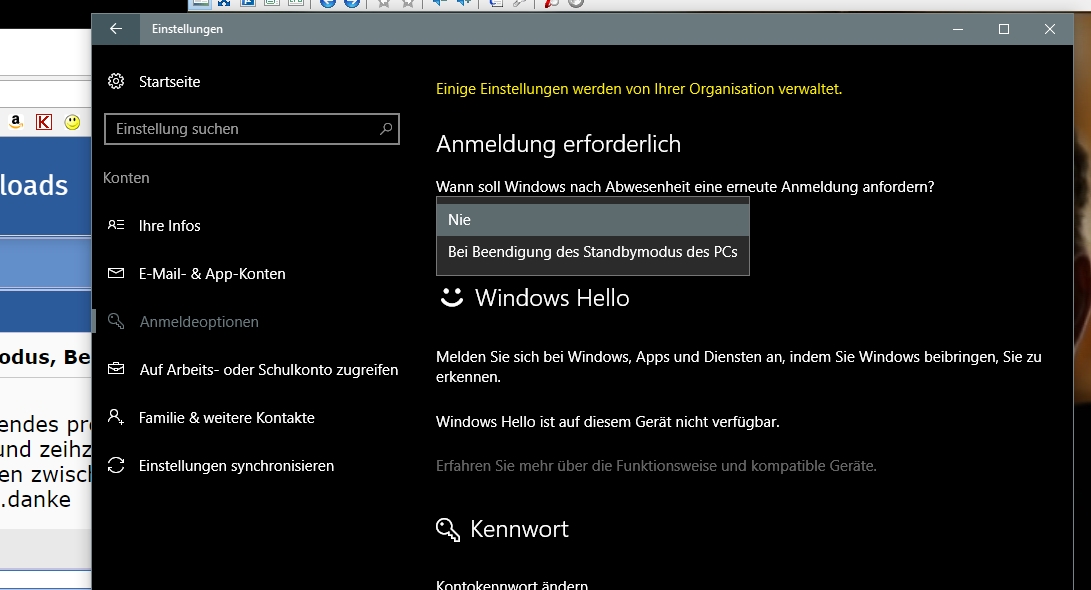The image size is (1091, 590).
Task: Click the magnifier icon in the search box
Action: click(x=386, y=129)
